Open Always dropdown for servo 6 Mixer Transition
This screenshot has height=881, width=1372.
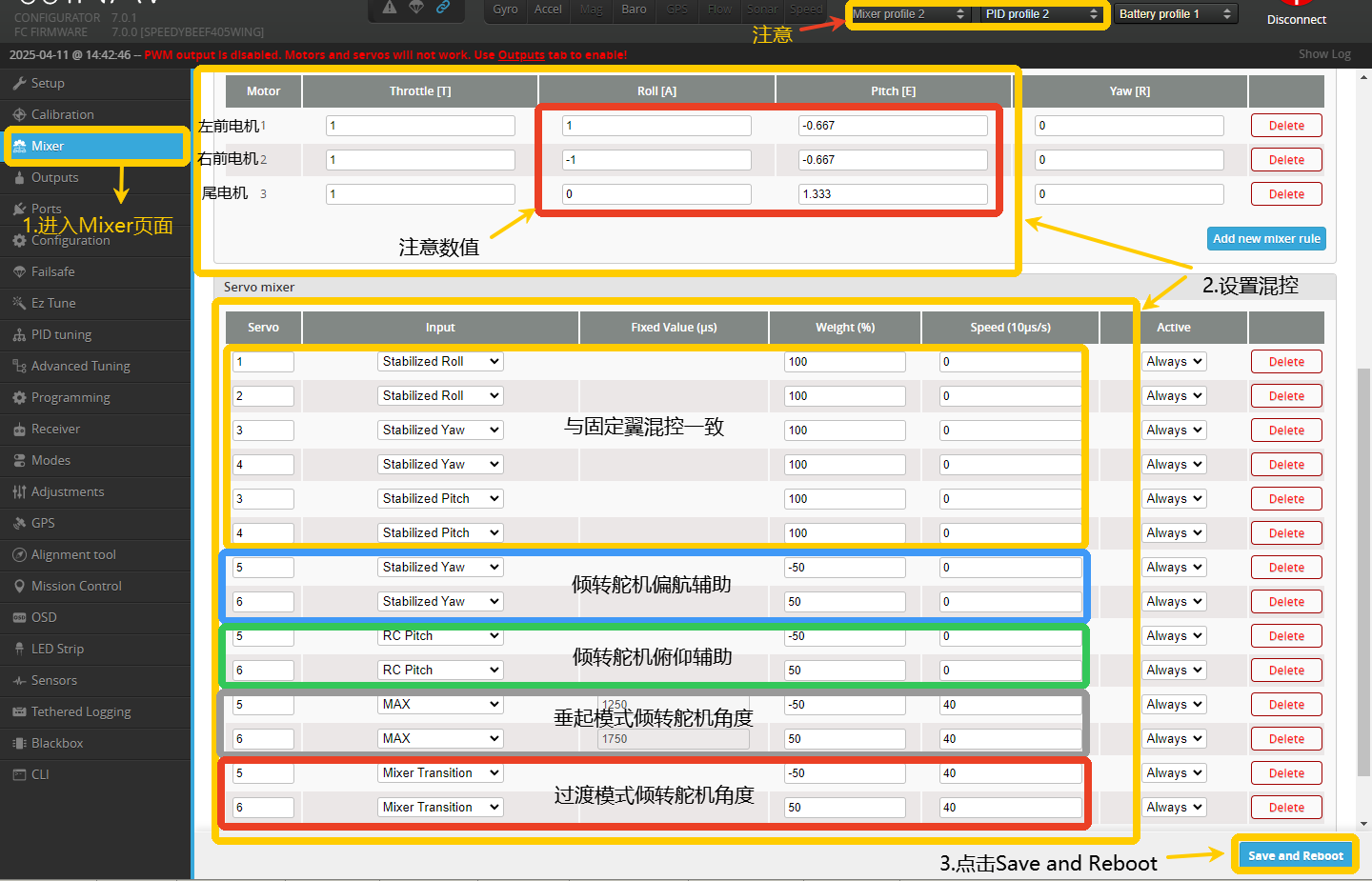1174,808
